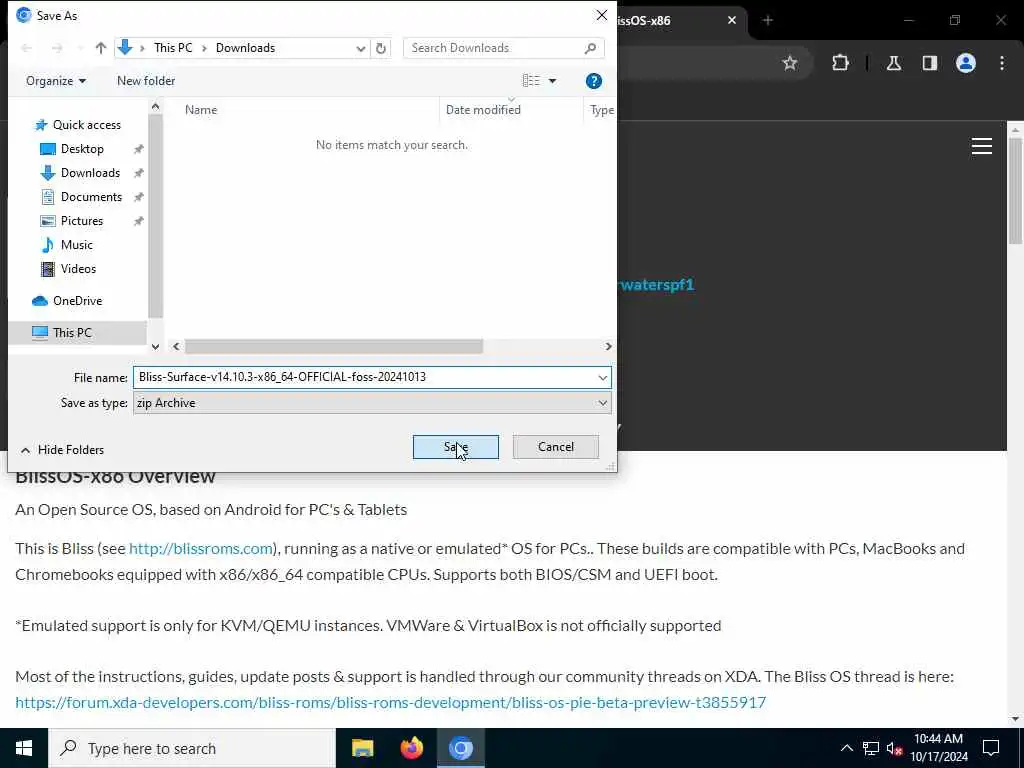
Task: Click the search magnifier in Search Downloads
Action: (590, 48)
